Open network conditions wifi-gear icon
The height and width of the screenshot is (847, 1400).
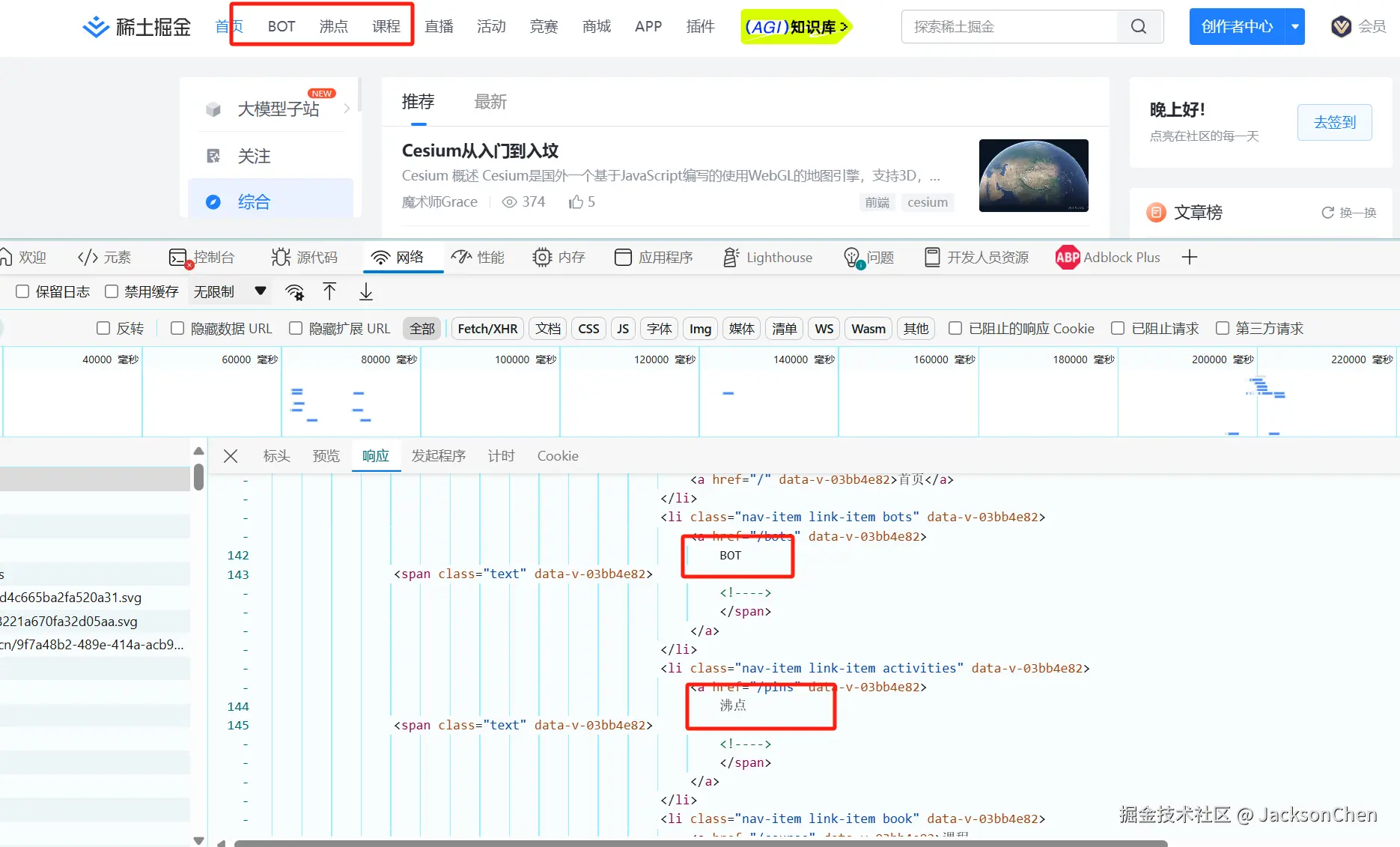click(x=295, y=292)
